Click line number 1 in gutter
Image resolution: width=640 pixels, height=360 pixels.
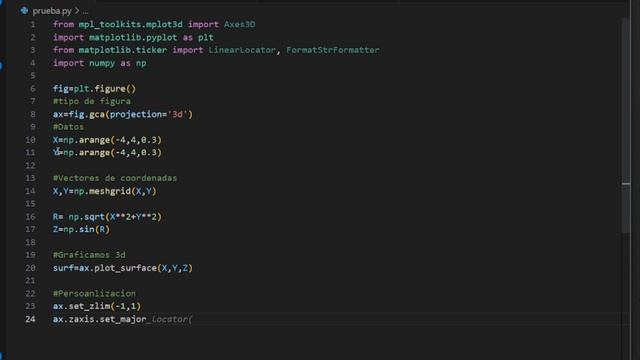(33, 24)
